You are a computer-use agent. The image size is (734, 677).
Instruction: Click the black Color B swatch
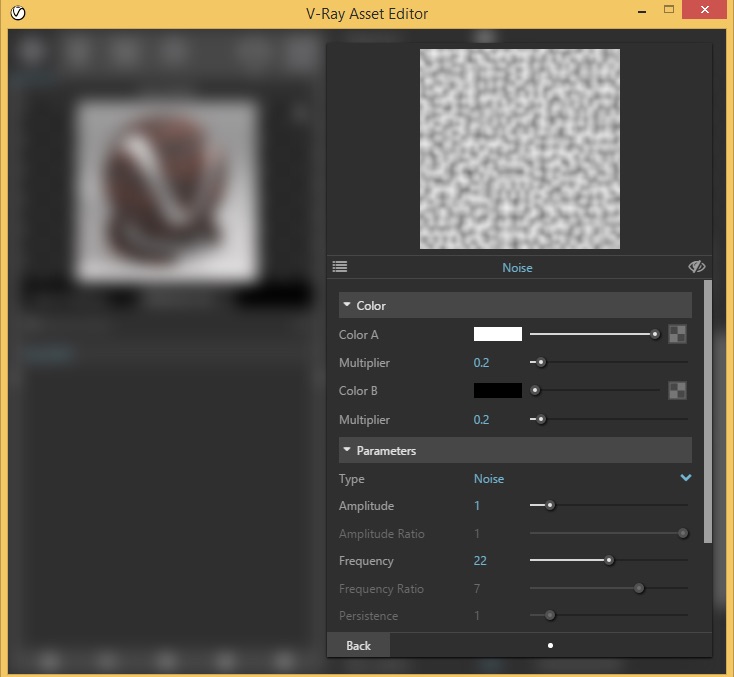click(x=498, y=390)
